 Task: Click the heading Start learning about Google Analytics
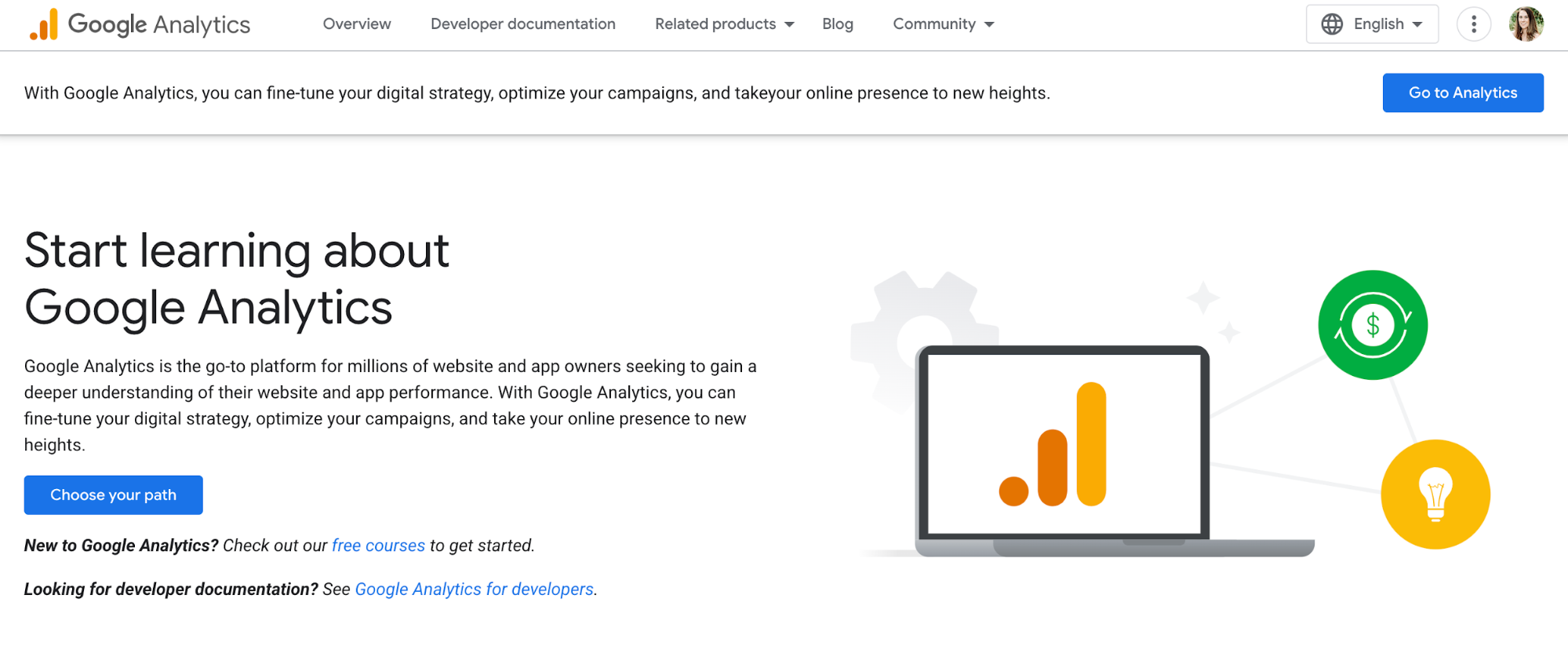pos(237,279)
